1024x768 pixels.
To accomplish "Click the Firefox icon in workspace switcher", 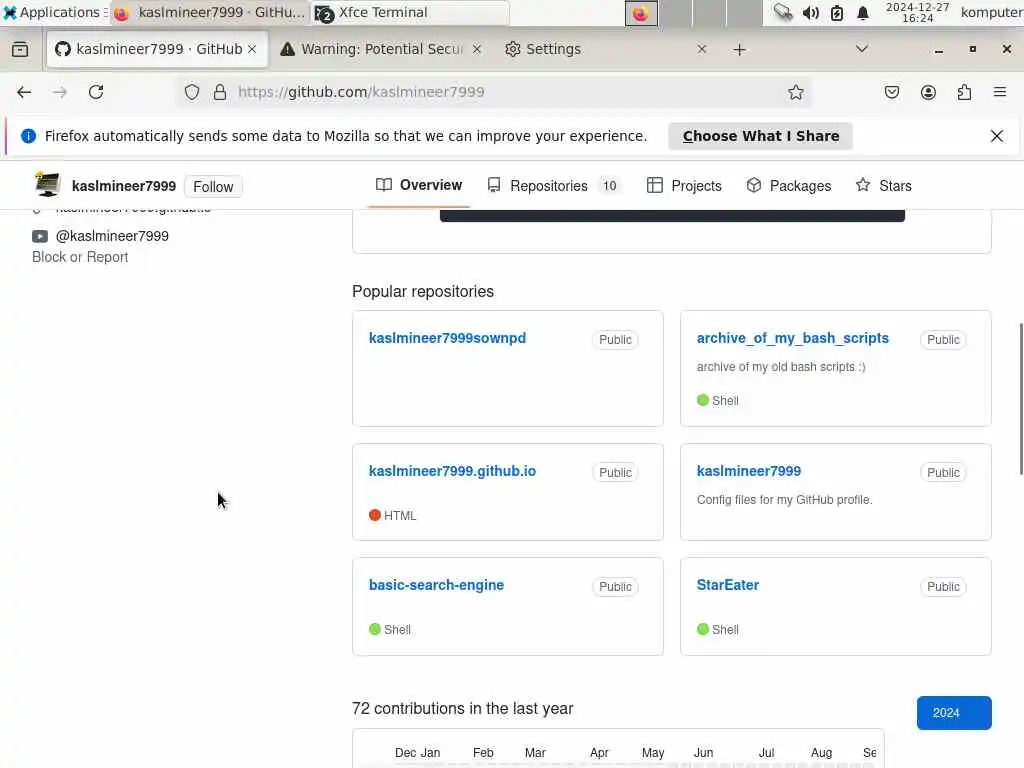I will 641,13.
